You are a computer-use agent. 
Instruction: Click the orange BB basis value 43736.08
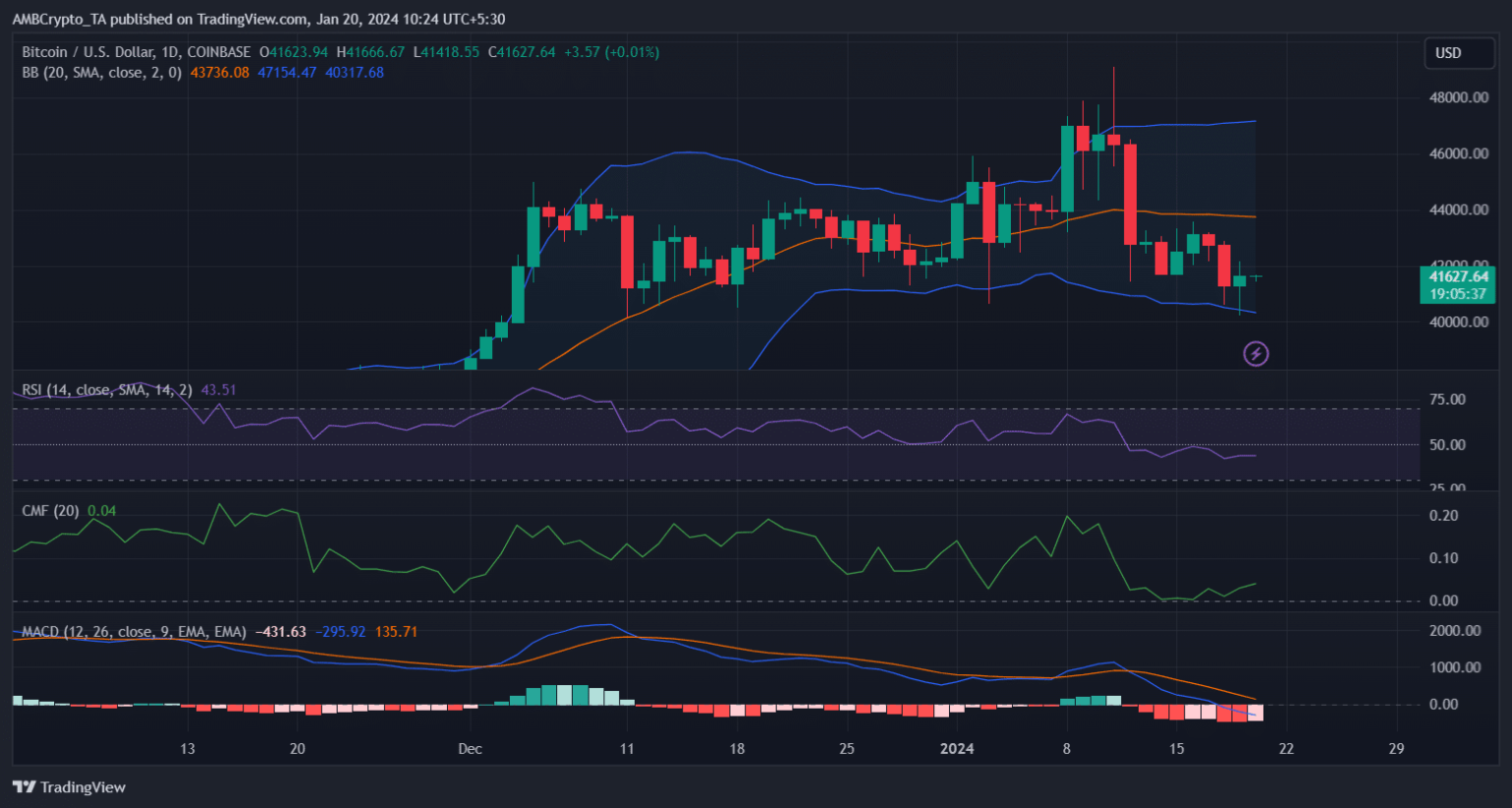click(220, 73)
